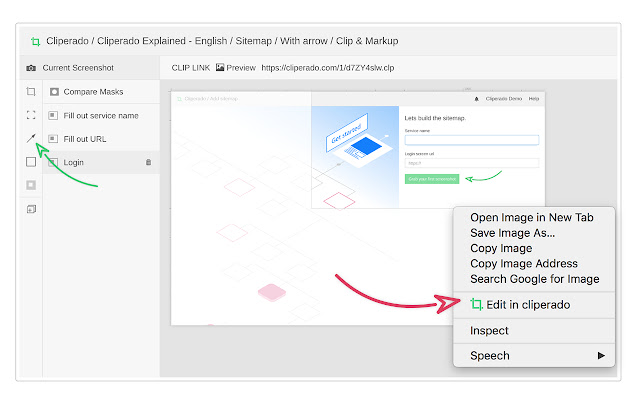
Task: Choose Inspect from context menu
Action: [x=489, y=331]
